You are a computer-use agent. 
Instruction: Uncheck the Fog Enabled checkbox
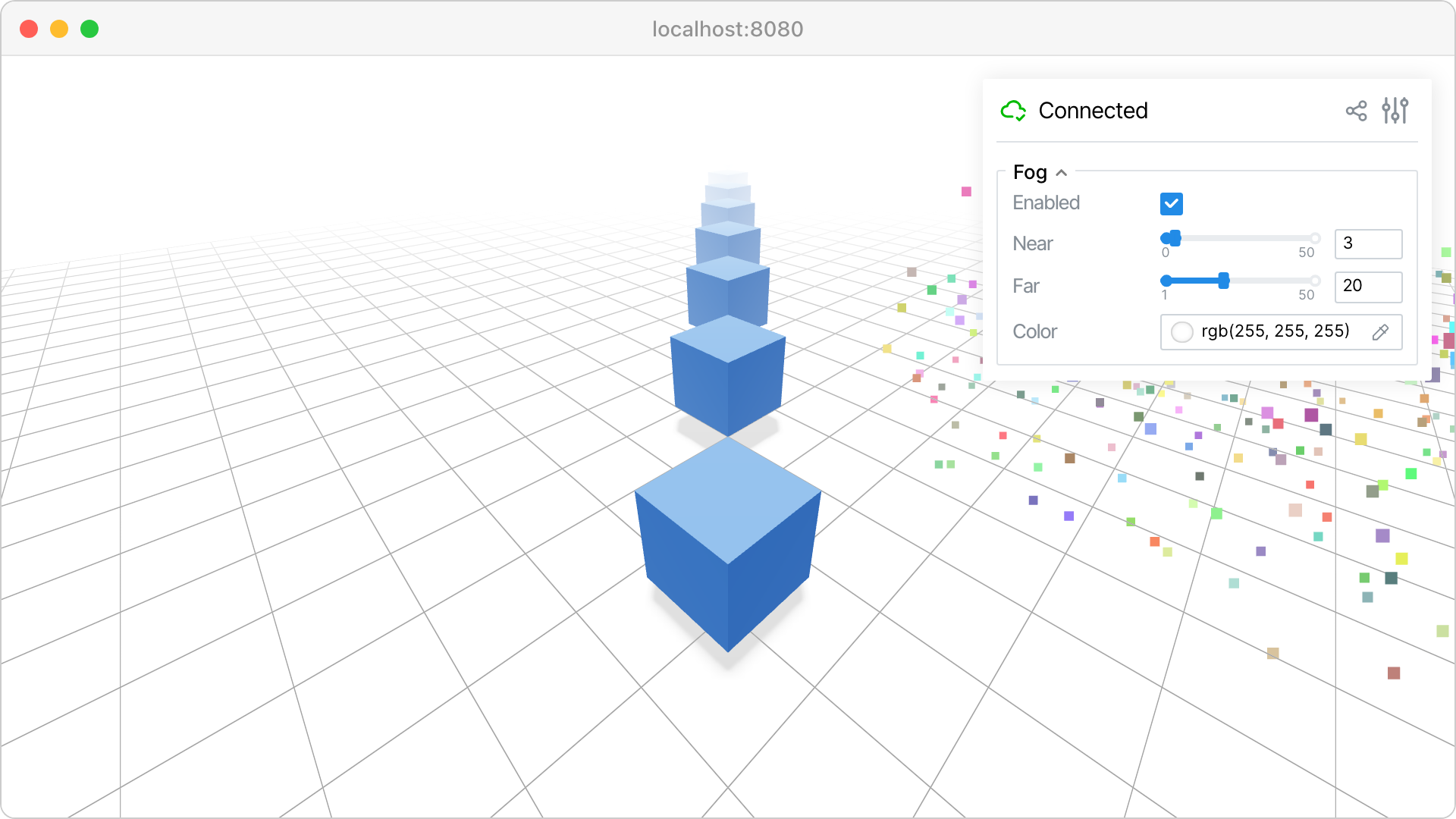tap(1171, 203)
